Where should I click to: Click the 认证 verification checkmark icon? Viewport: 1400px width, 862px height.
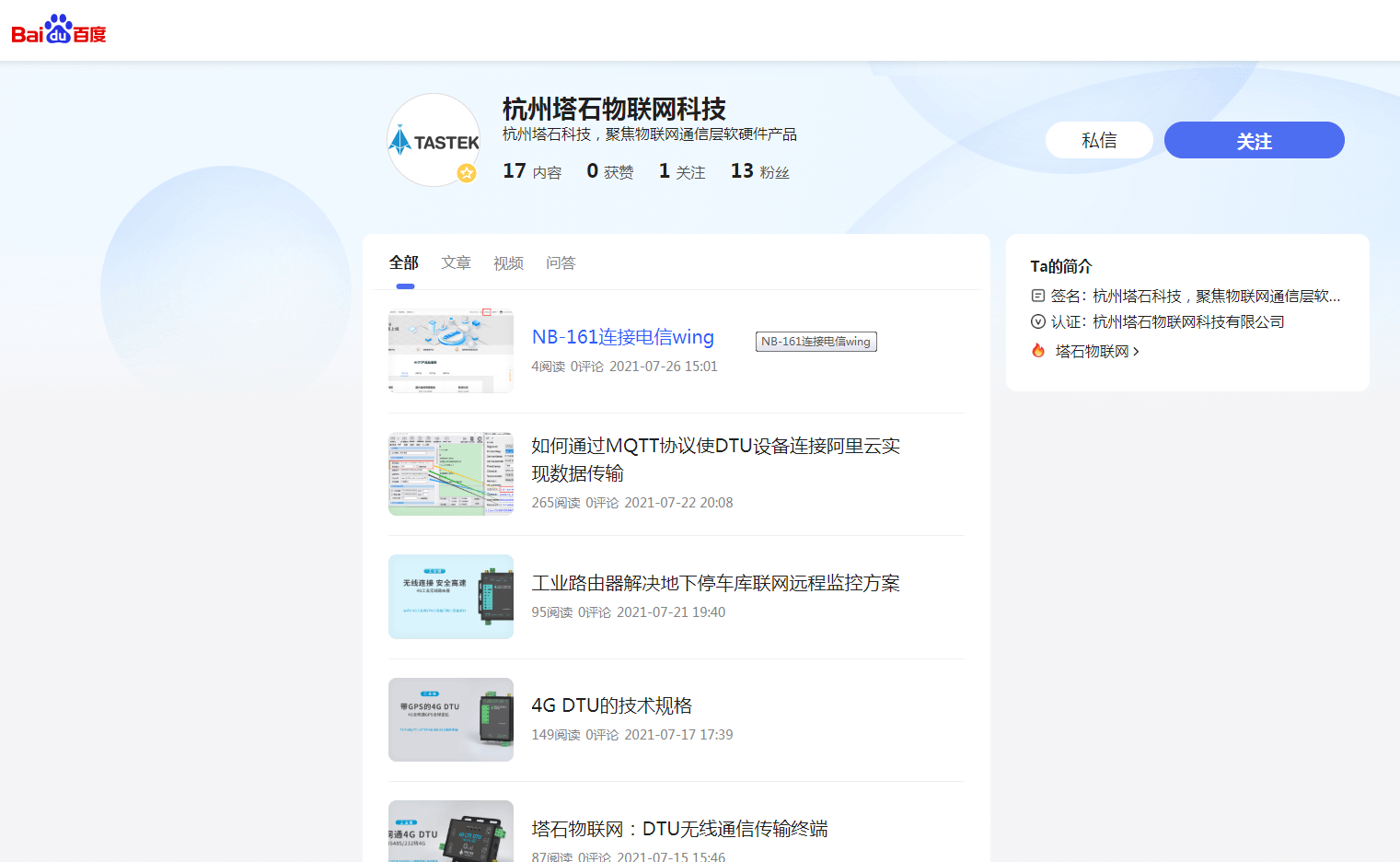[1038, 321]
